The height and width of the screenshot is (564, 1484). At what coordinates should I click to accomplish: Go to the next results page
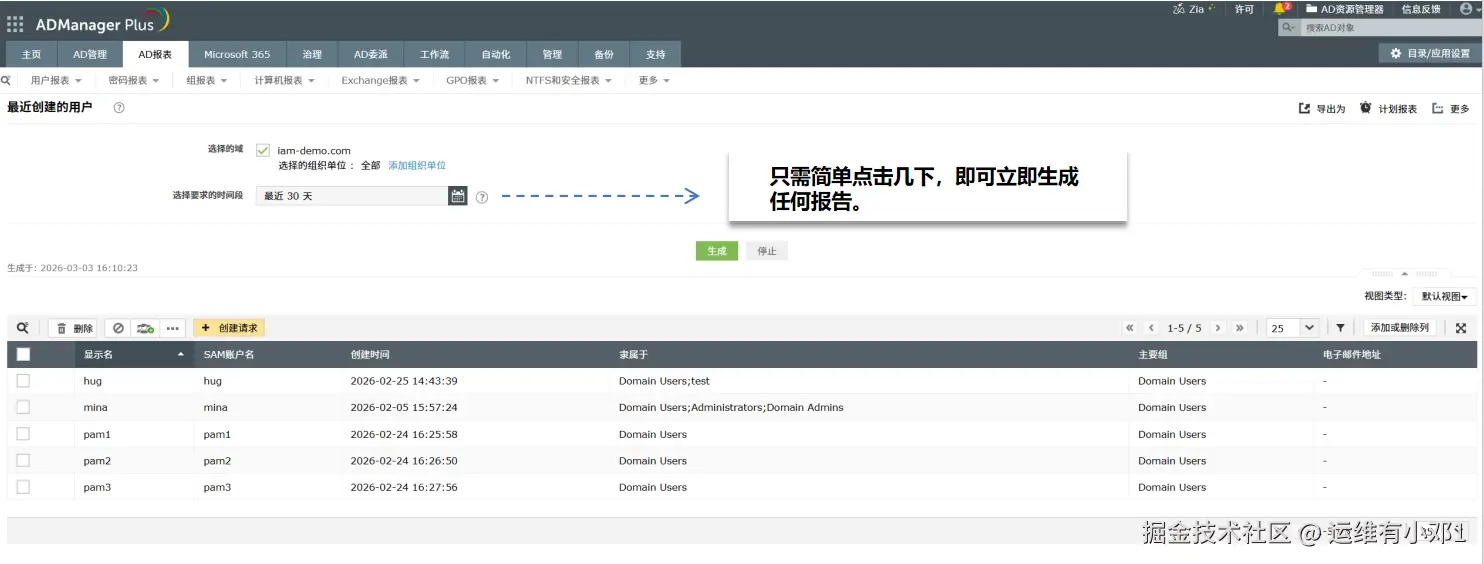(1218, 328)
